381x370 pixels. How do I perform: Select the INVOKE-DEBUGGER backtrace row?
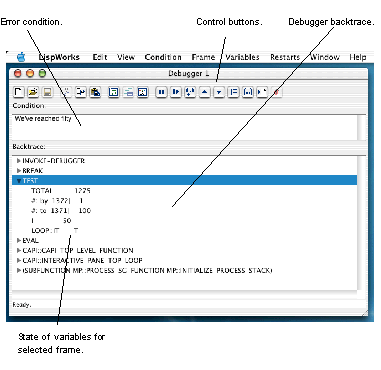pos(184,161)
